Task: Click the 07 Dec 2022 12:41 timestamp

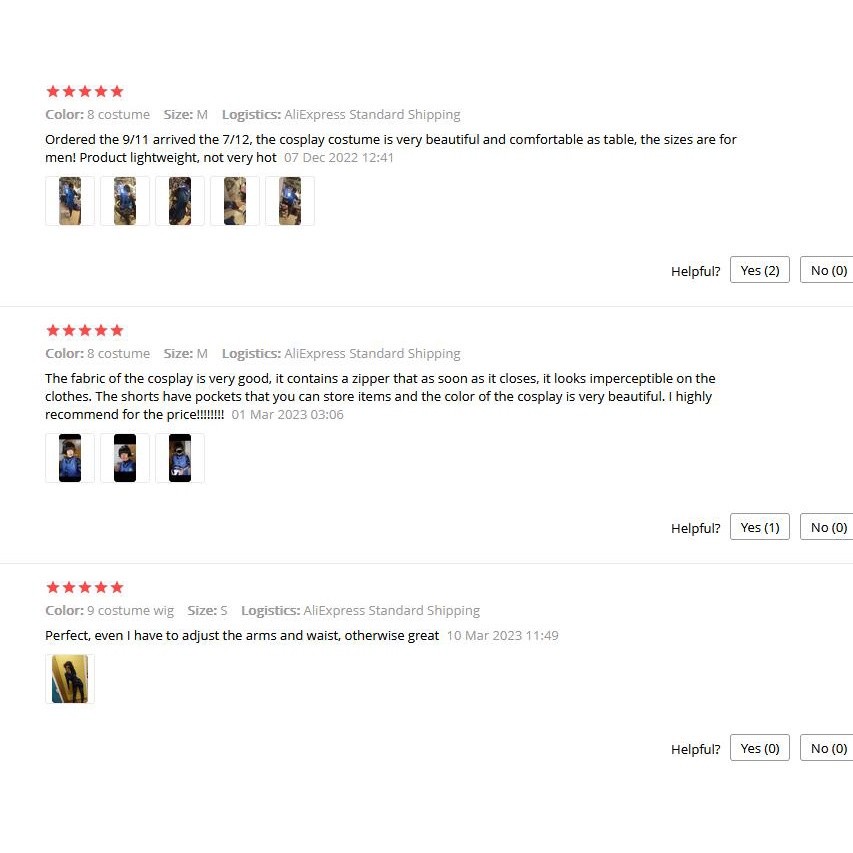Action: [338, 158]
